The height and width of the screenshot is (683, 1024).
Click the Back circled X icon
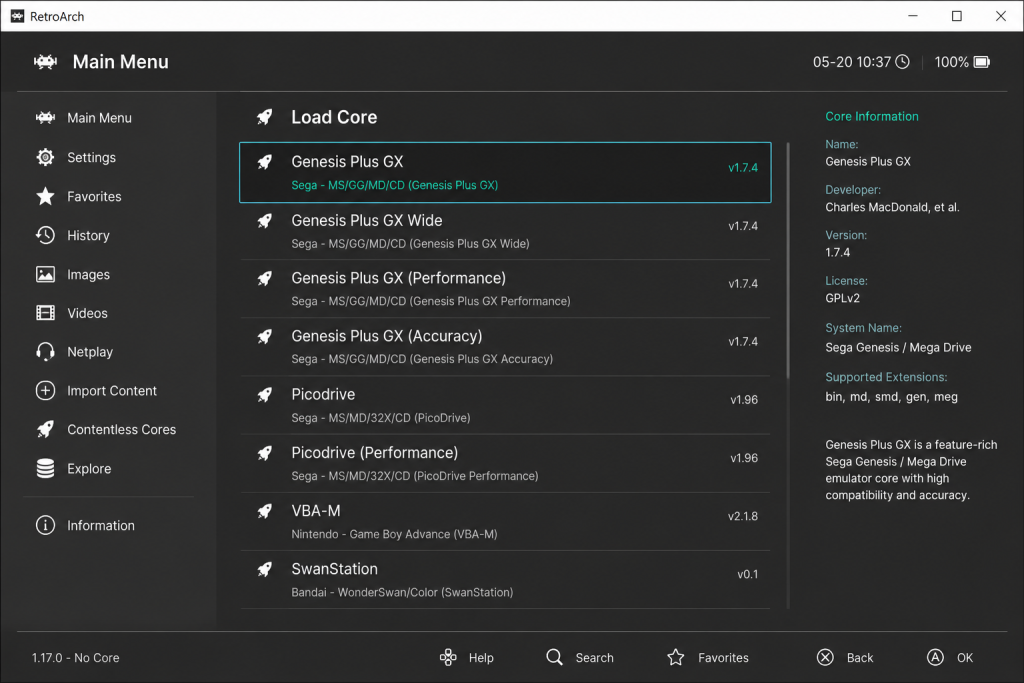[825, 658]
